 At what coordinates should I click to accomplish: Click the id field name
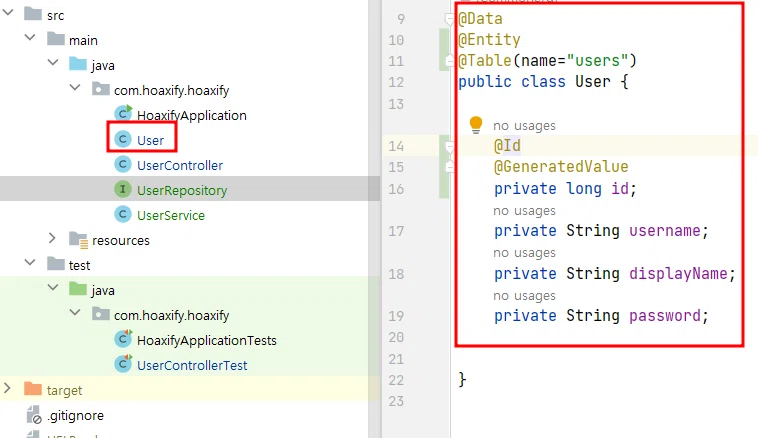click(620, 189)
